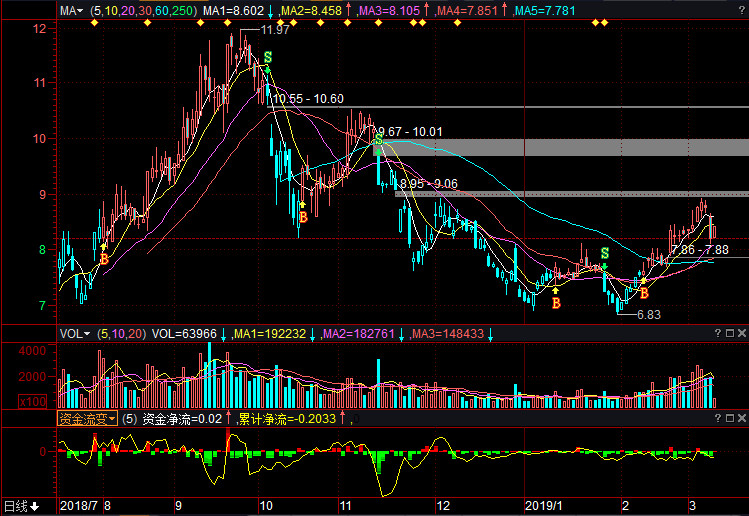Expand the VOL indicator dropdown

click(x=75, y=333)
